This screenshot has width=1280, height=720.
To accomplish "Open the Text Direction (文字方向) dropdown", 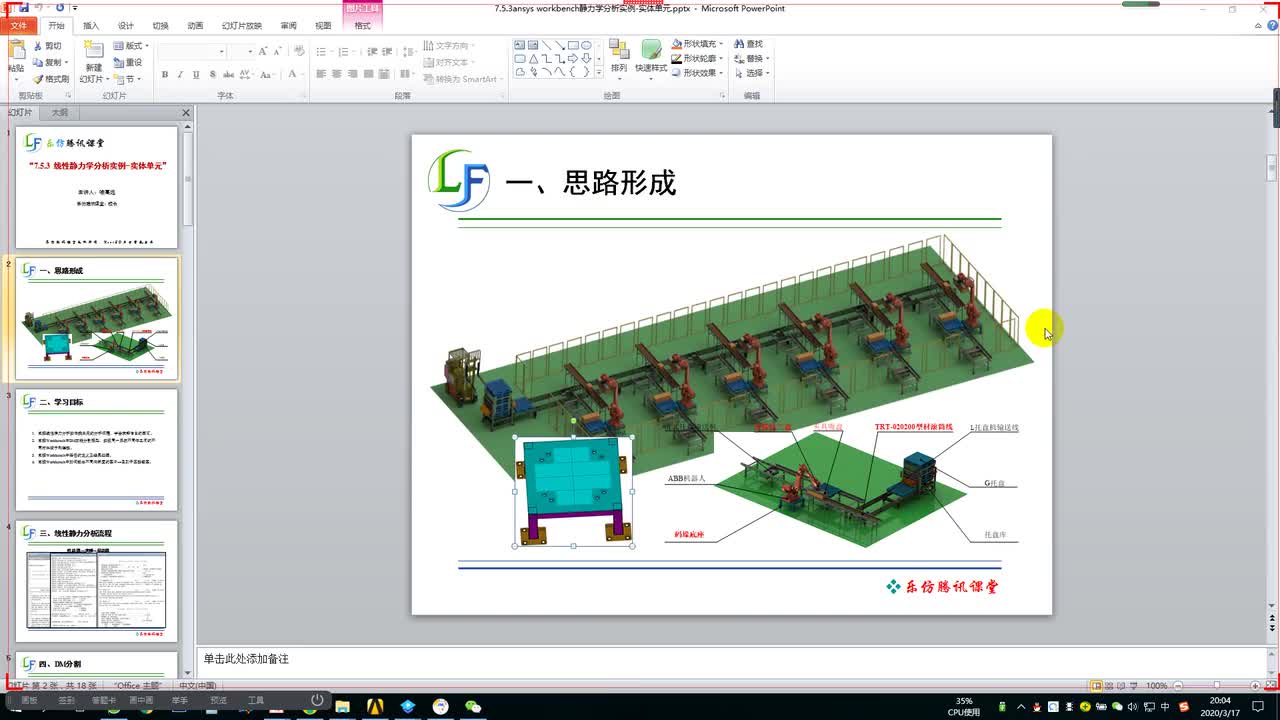I will (x=448, y=46).
